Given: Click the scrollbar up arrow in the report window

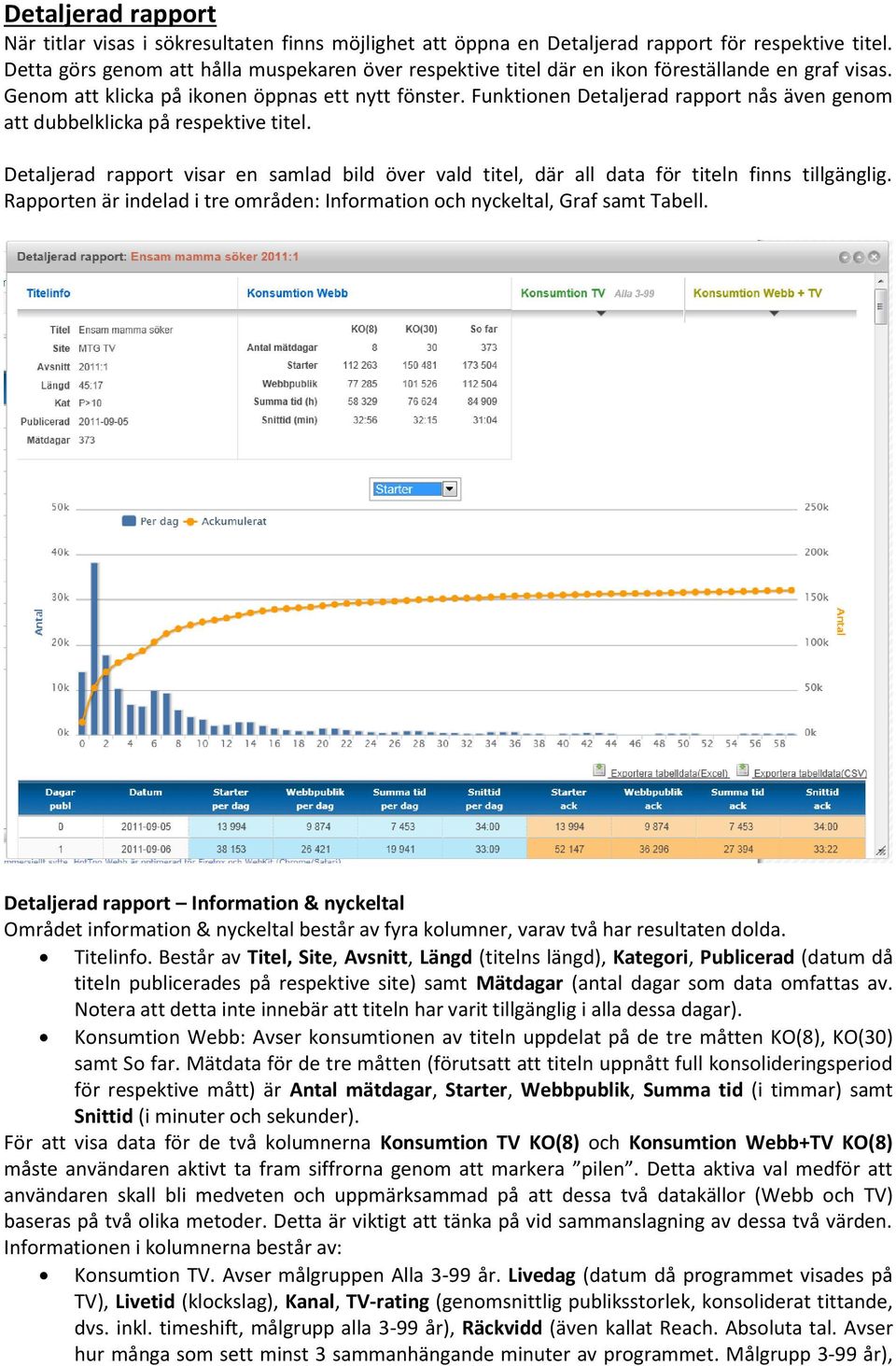Looking at the screenshot, I should (x=880, y=281).
